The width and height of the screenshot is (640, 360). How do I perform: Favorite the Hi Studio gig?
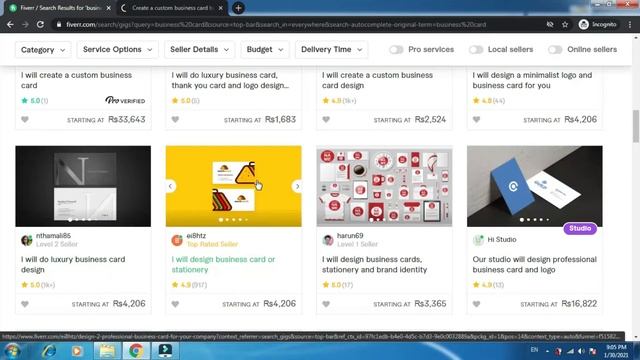(x=476, y=304)
